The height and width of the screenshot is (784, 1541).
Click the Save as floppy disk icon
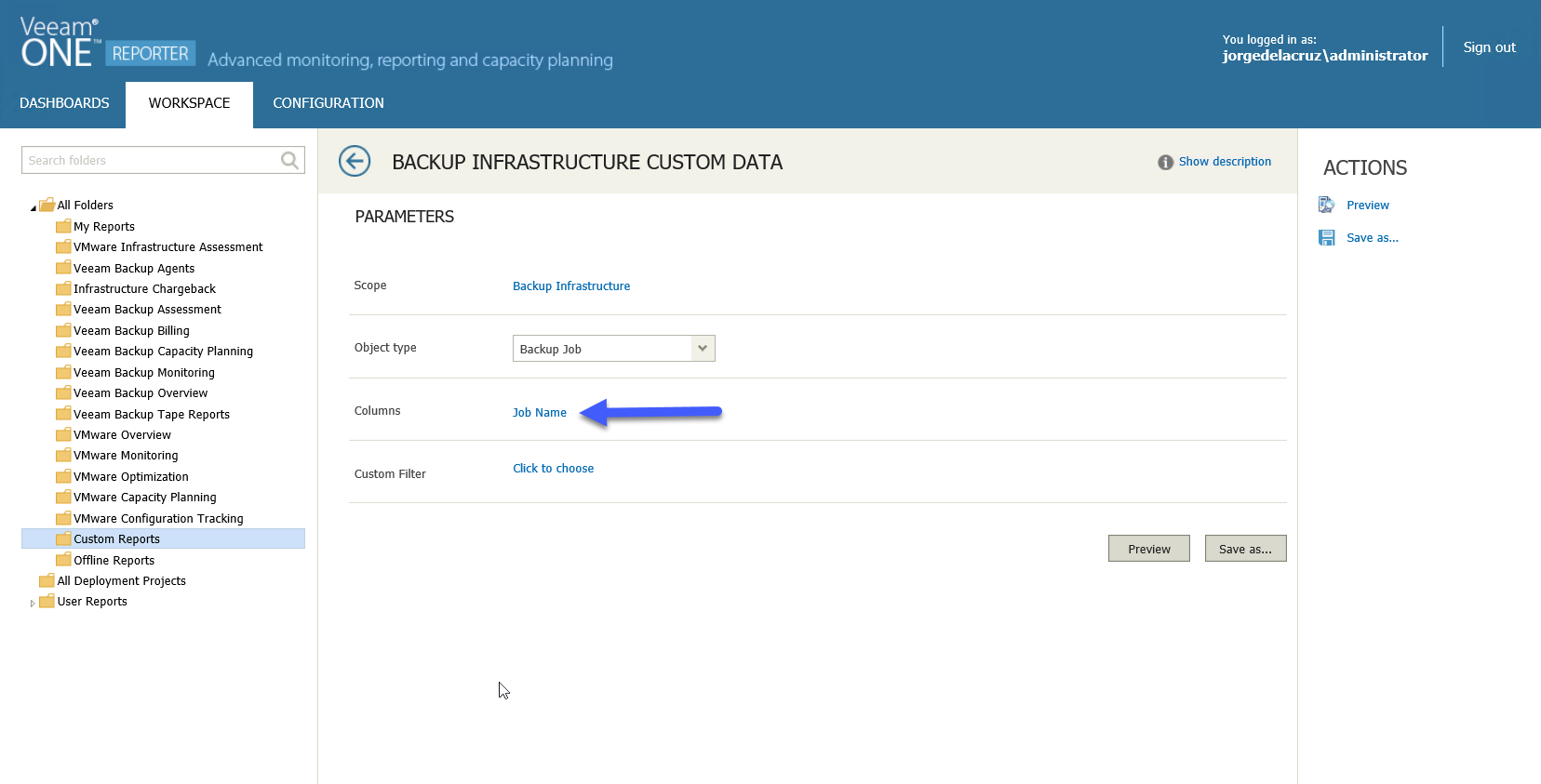(x=1326, y=238)
